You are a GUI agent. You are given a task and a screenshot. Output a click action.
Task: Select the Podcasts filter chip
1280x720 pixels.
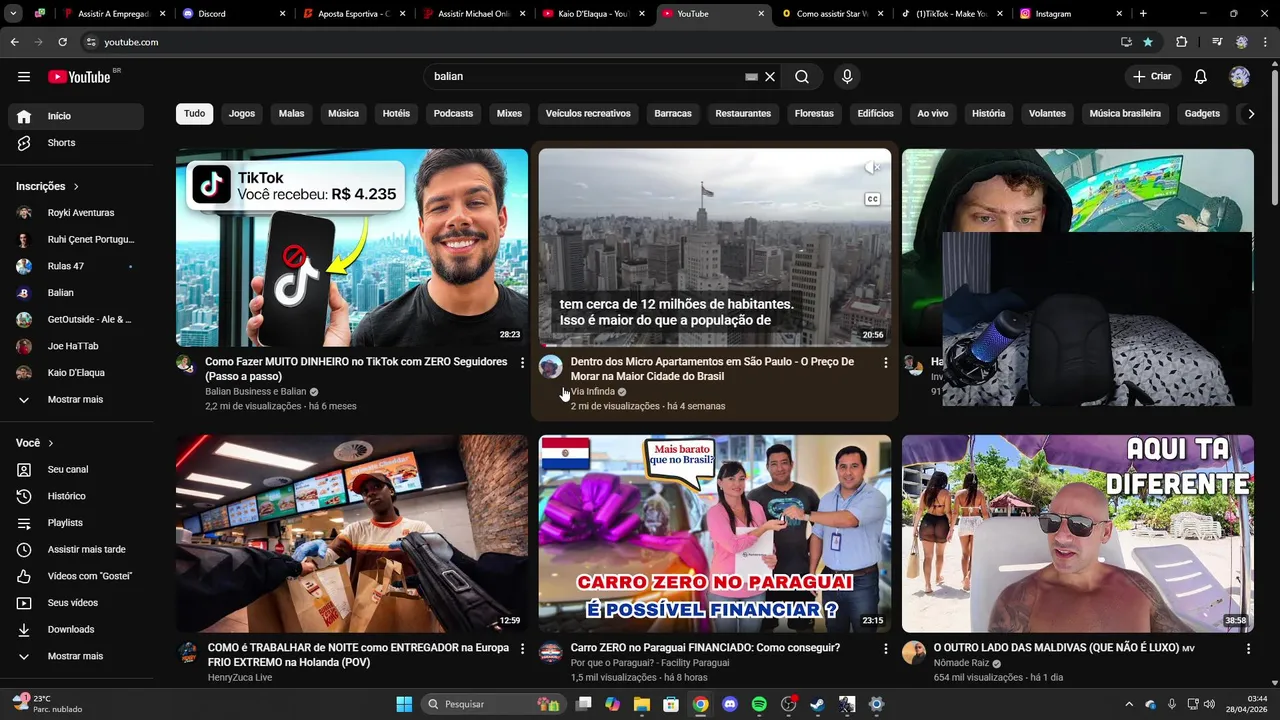pos(453,114)
